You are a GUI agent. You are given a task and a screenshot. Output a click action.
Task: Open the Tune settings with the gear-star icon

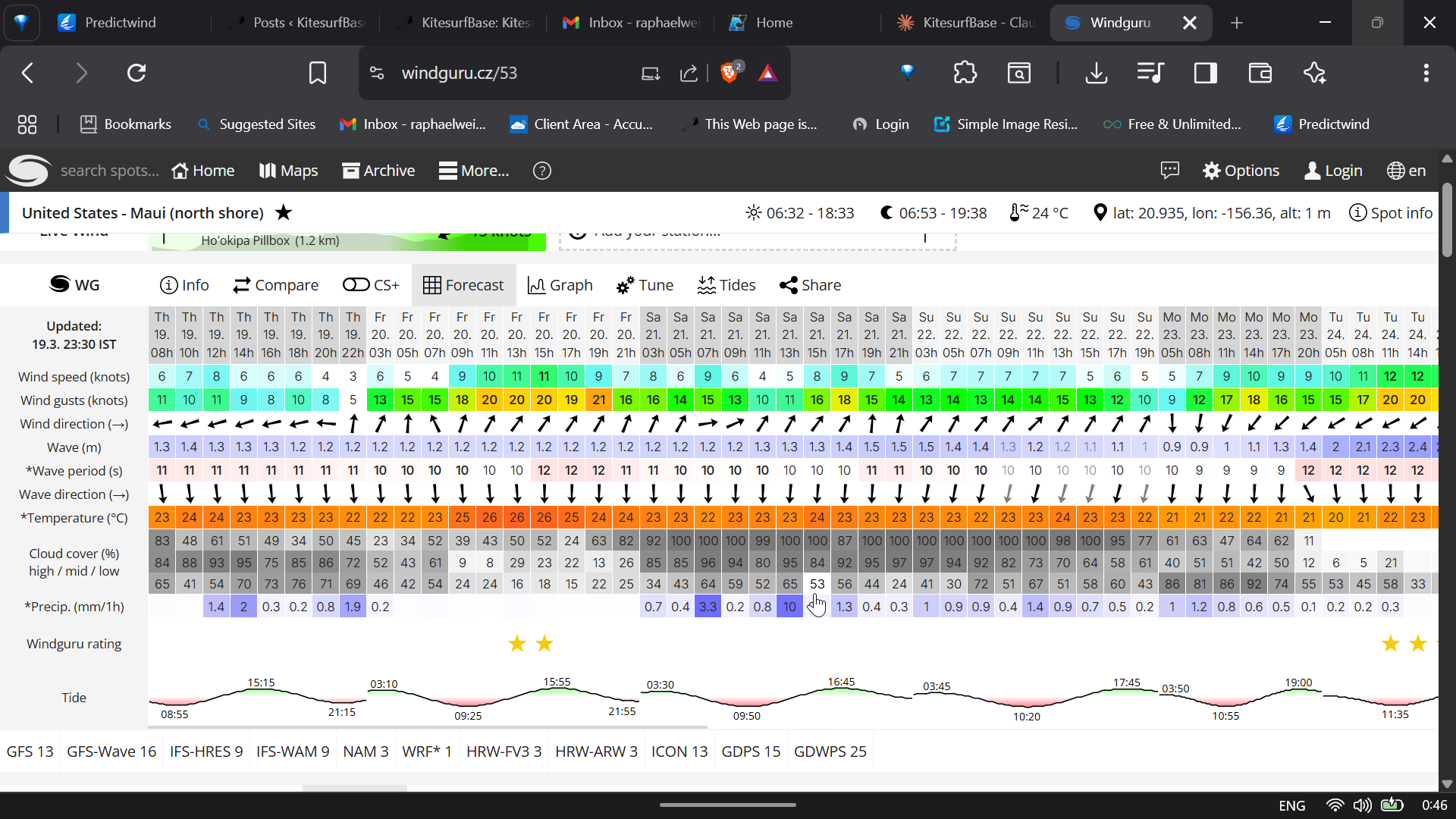[645, 285]
